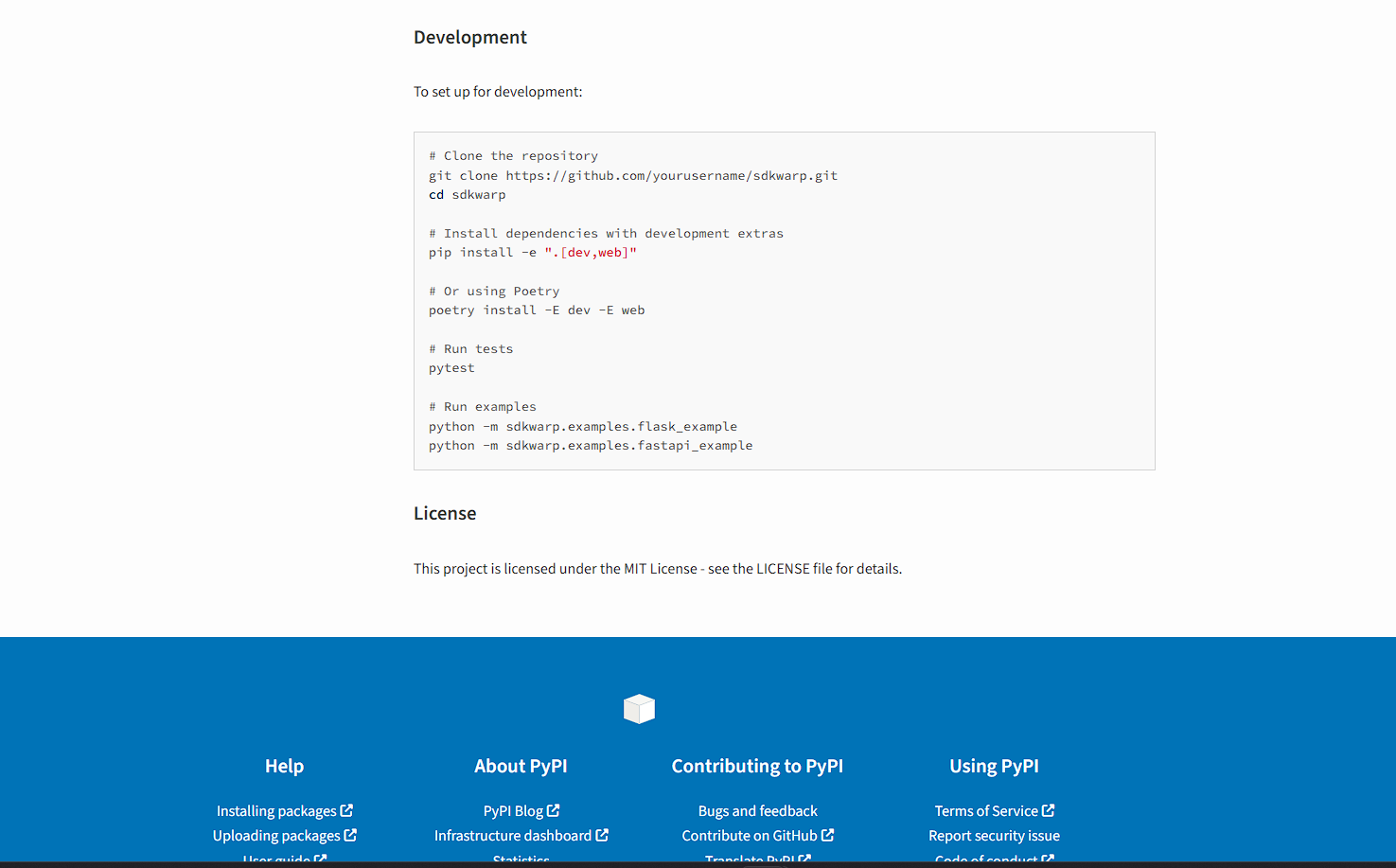Click the '# Clone the repository' comment line
Viewport: 1396px width, 868px height.
pos(514,156)
